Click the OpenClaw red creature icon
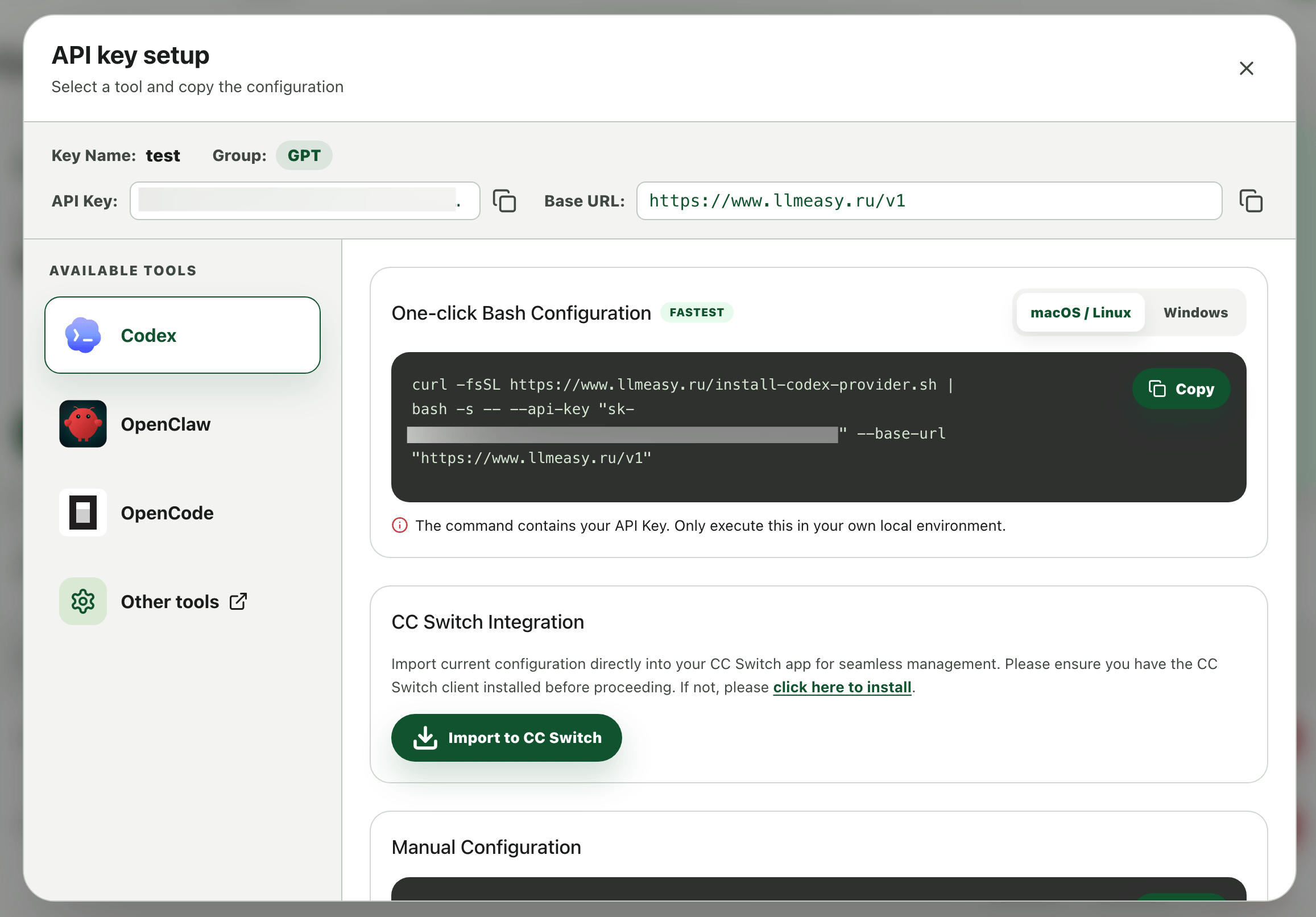Screen dimensions: 1316x917 [83, 424]
